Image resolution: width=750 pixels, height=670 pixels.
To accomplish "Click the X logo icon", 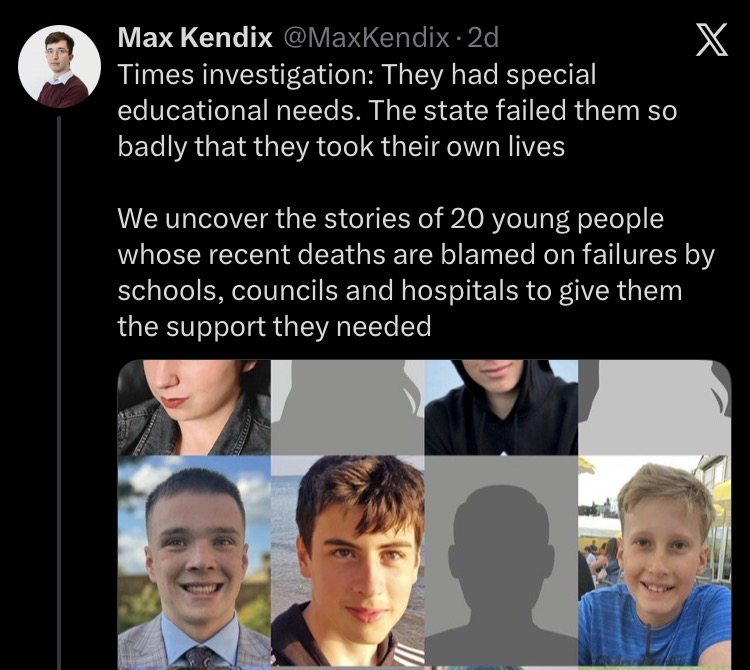I will coord(711,40).
